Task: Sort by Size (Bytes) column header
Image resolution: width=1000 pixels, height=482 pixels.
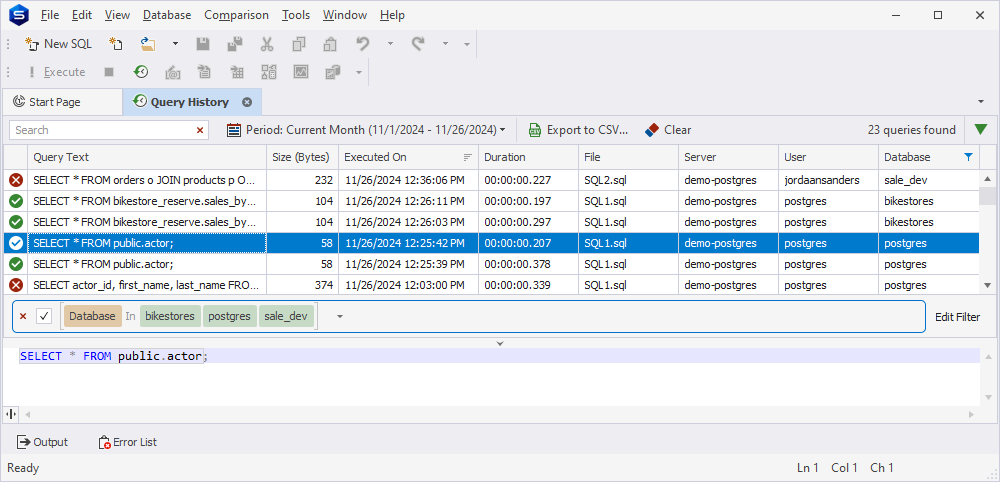Action: 302,157
